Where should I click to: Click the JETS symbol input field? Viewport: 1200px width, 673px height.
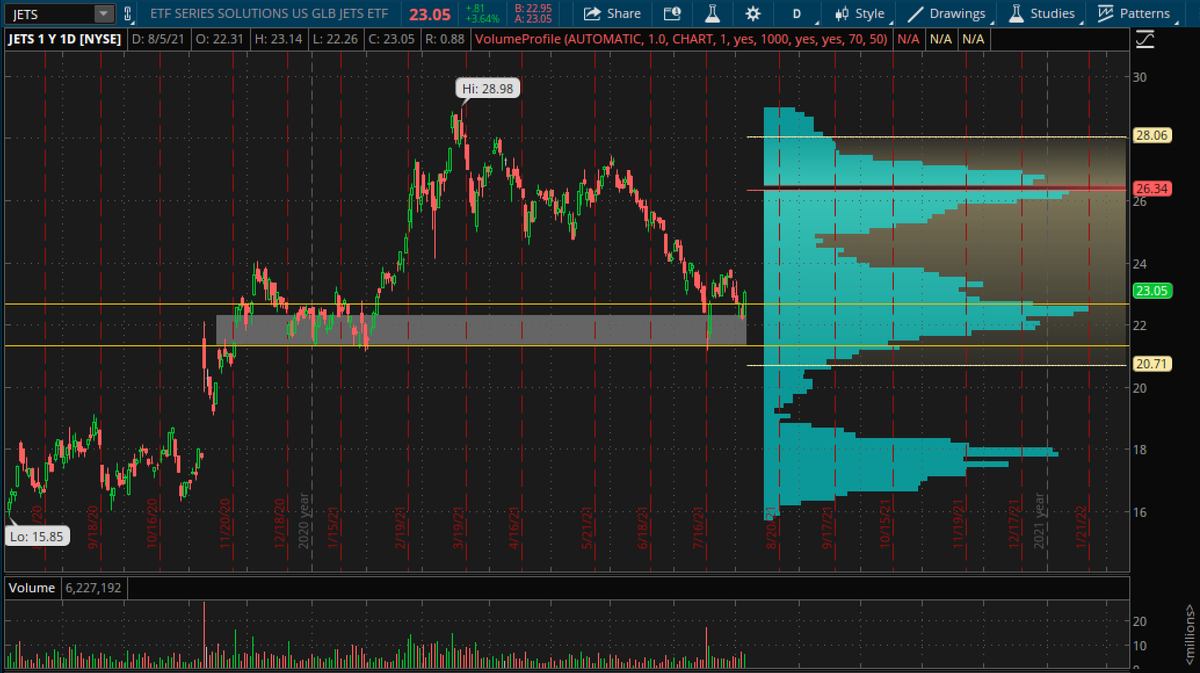point(50,14)
